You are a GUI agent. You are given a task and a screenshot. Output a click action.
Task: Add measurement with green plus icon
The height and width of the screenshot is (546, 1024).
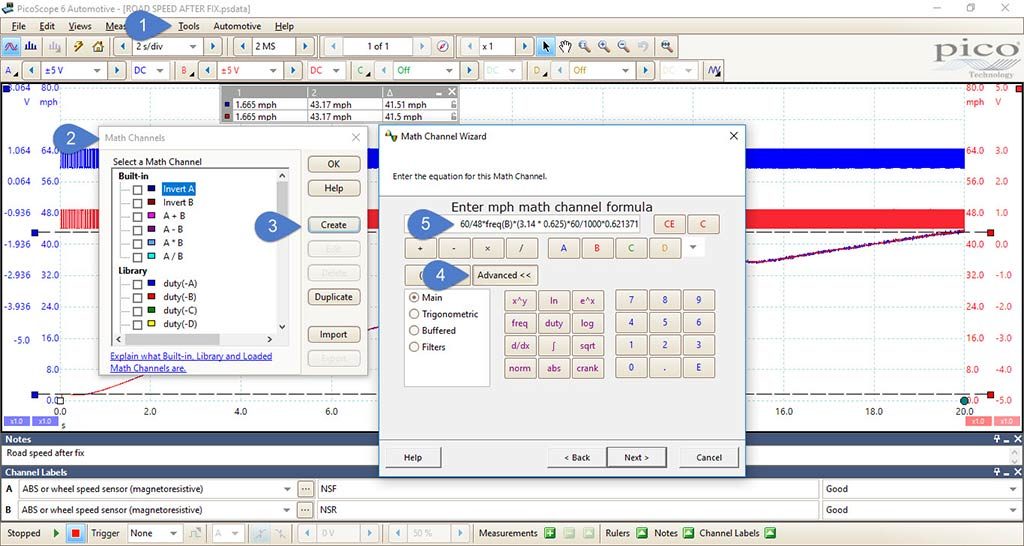point(550,533)
